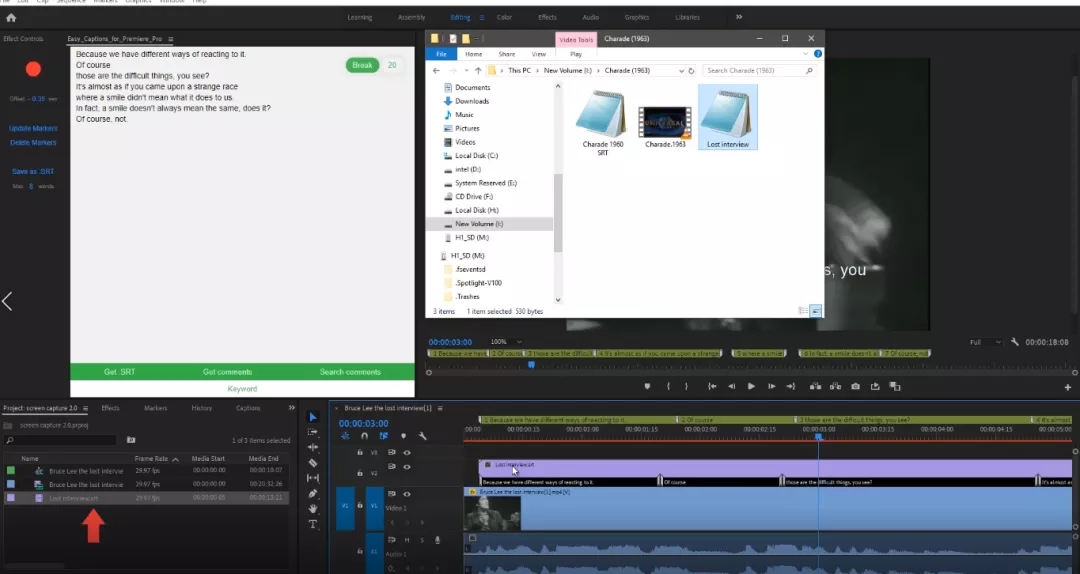Toggle V2 track output eye
This screenshot has width=1080, height=574.
(407, 467)
